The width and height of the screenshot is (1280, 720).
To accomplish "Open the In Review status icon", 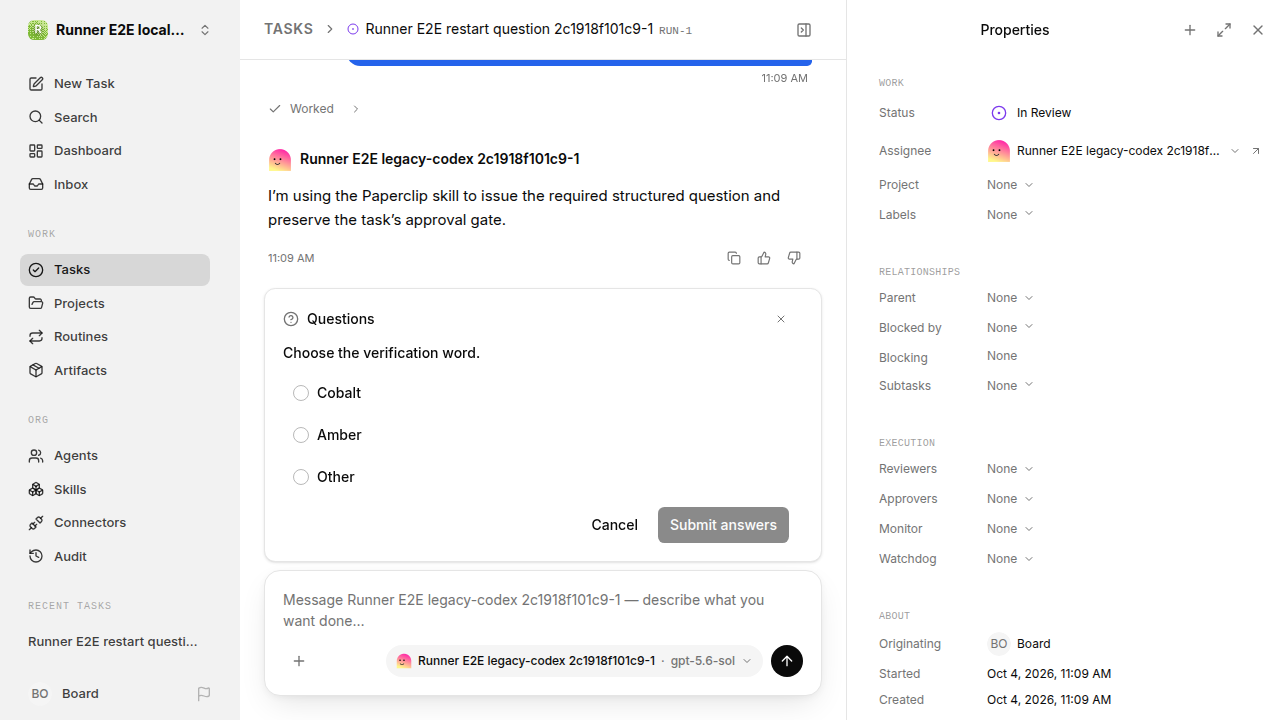I will coord(998,113).
